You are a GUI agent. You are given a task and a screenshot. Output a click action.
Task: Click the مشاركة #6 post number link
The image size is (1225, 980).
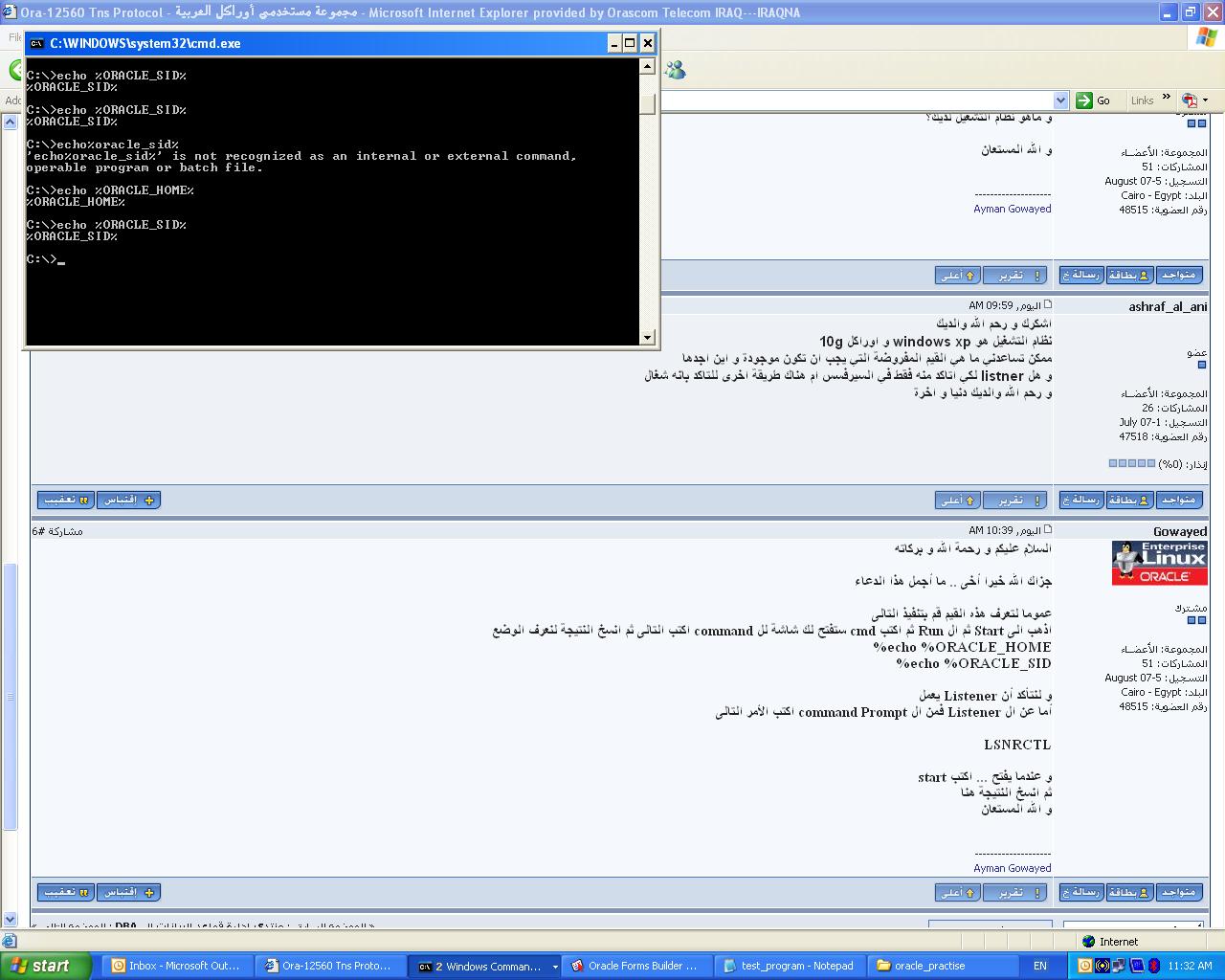(57, 531)
